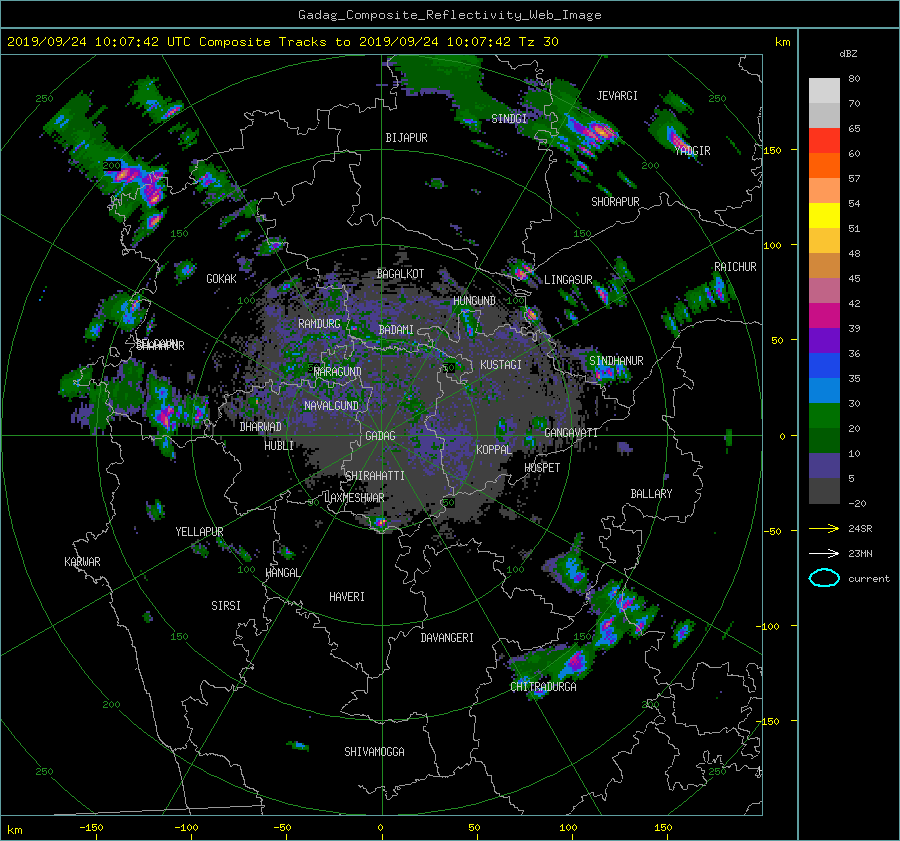Click the DAVANGERI city label
Image resolution: width=900 pixels, height=841 pixels.
(447, 638)
